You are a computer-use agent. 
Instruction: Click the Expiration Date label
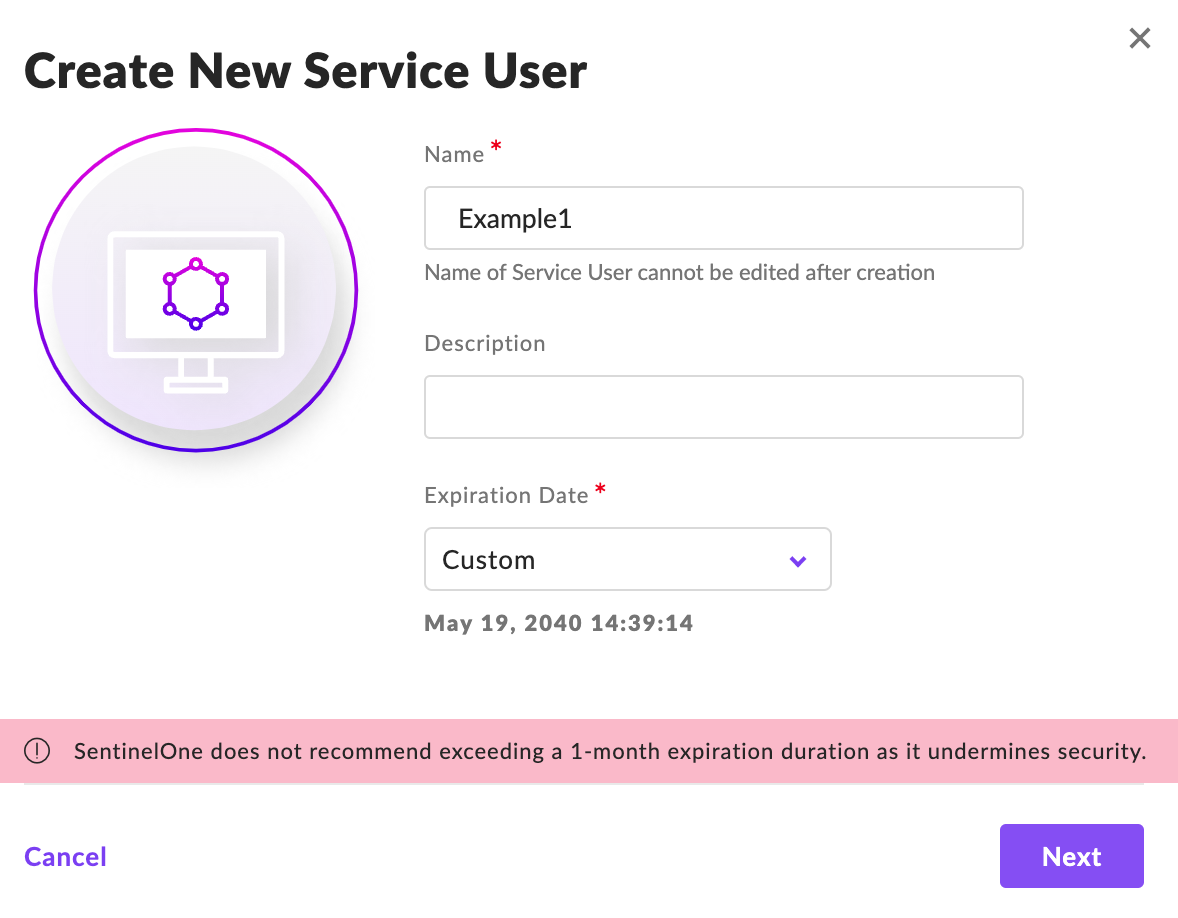(x=505, y=495)
